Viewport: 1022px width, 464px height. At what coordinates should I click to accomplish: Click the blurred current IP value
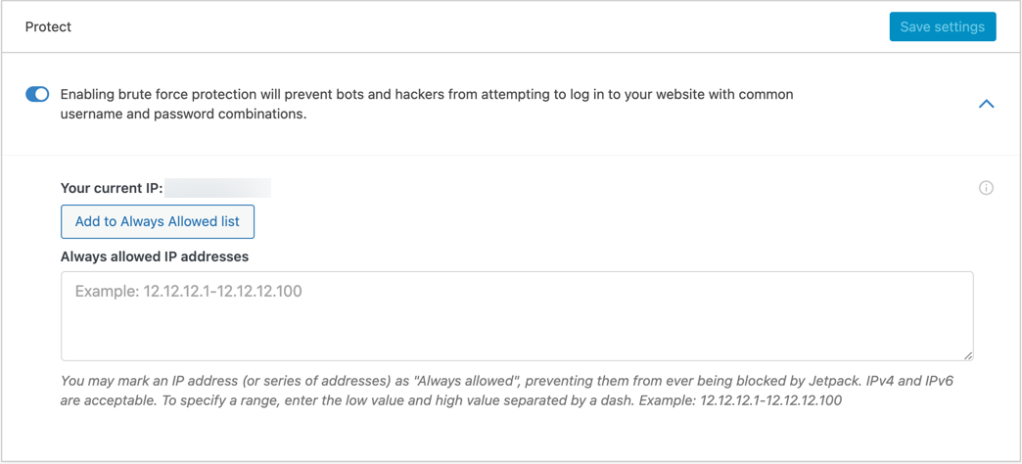tap(218, 187)
